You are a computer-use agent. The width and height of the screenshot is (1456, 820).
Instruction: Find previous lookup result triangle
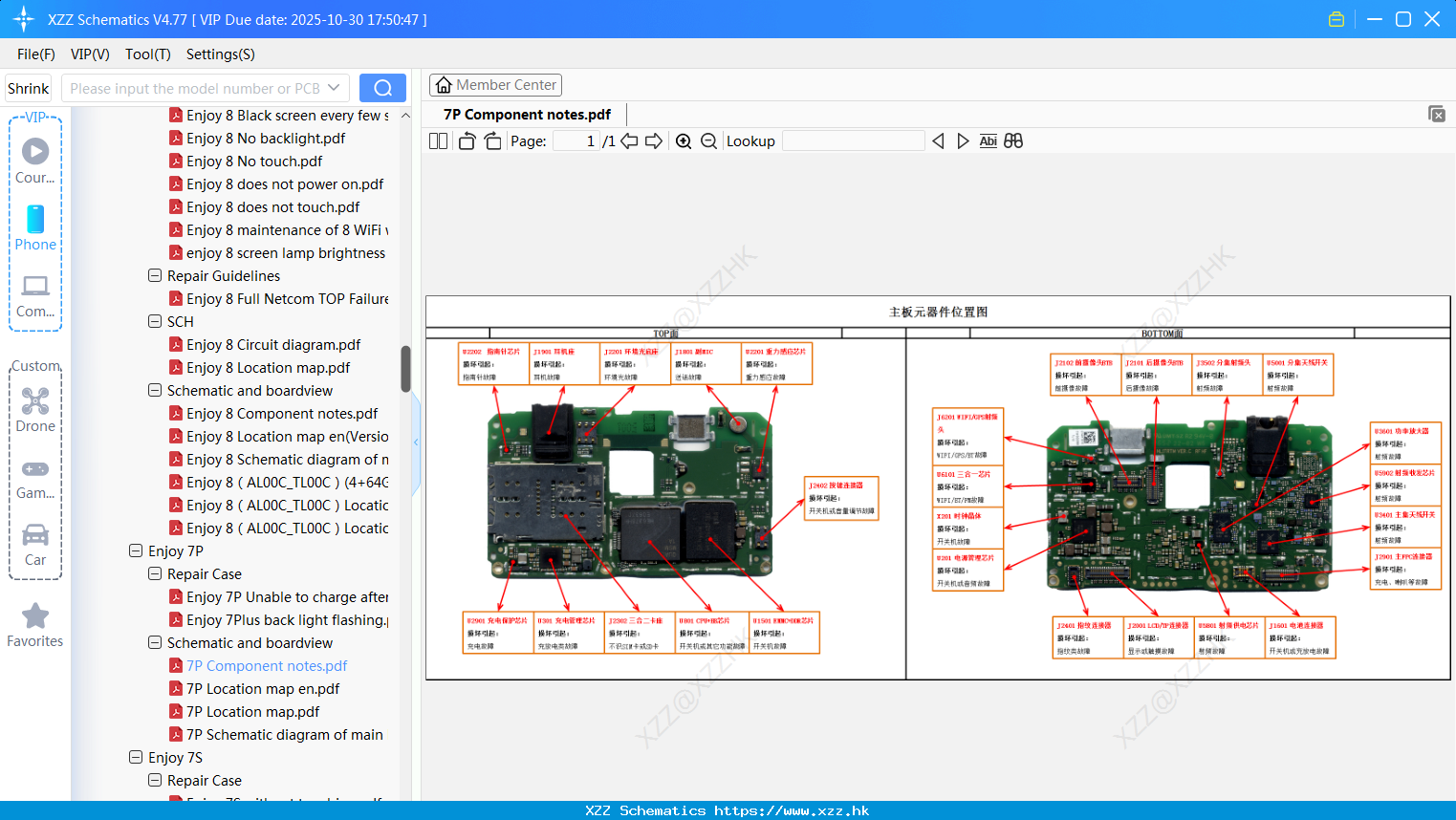tap(938, 141)
